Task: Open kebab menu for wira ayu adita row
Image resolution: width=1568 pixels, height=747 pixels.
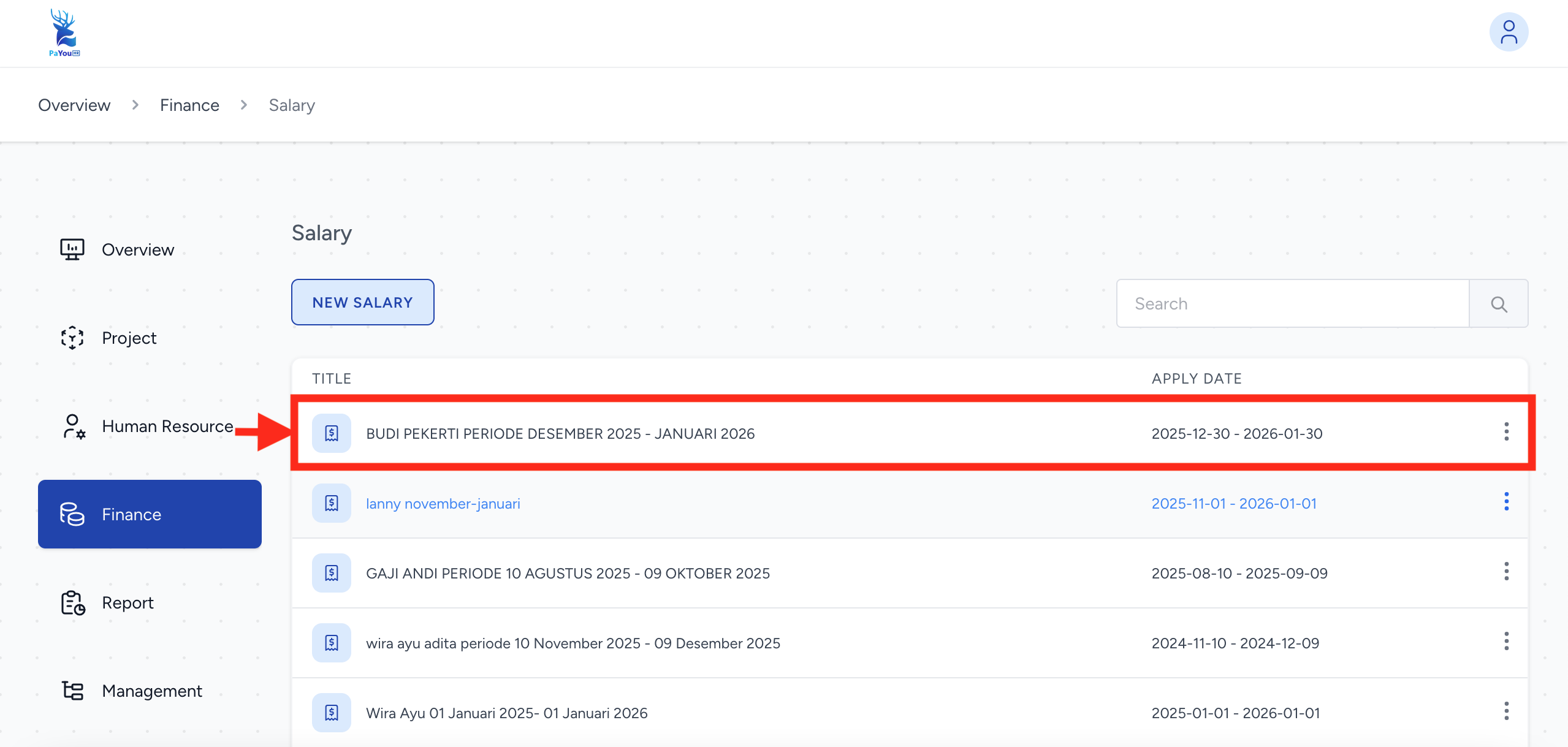Action: (x=1506, y=642)
